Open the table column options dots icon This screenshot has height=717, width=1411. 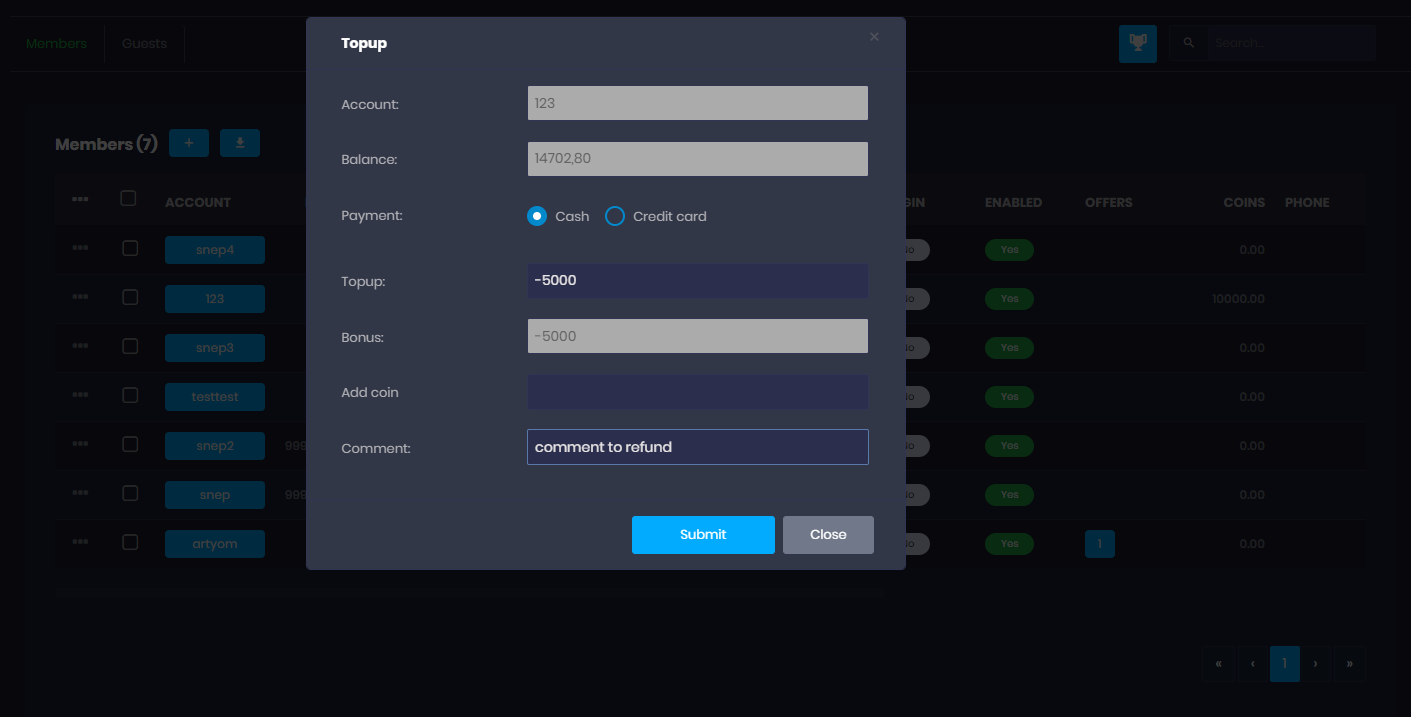coord(80,200)
